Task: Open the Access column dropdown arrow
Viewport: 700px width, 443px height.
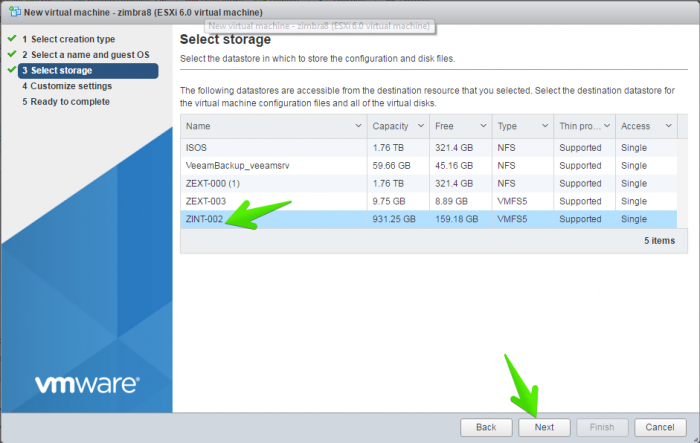Action: point(668,126)
